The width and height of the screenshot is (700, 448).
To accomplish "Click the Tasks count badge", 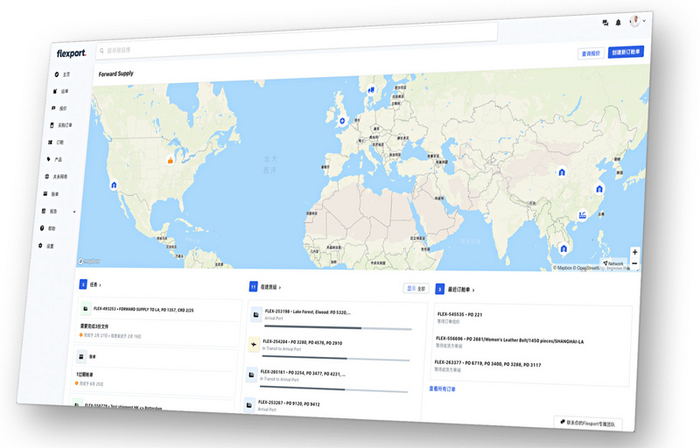I will click(x=83, y=284).
